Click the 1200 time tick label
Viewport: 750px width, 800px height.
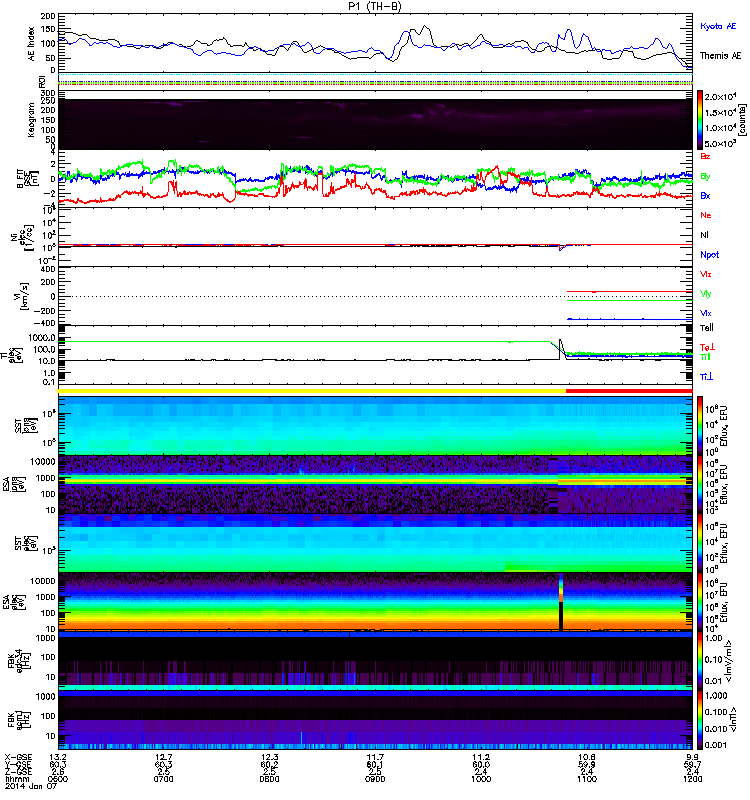692,779
